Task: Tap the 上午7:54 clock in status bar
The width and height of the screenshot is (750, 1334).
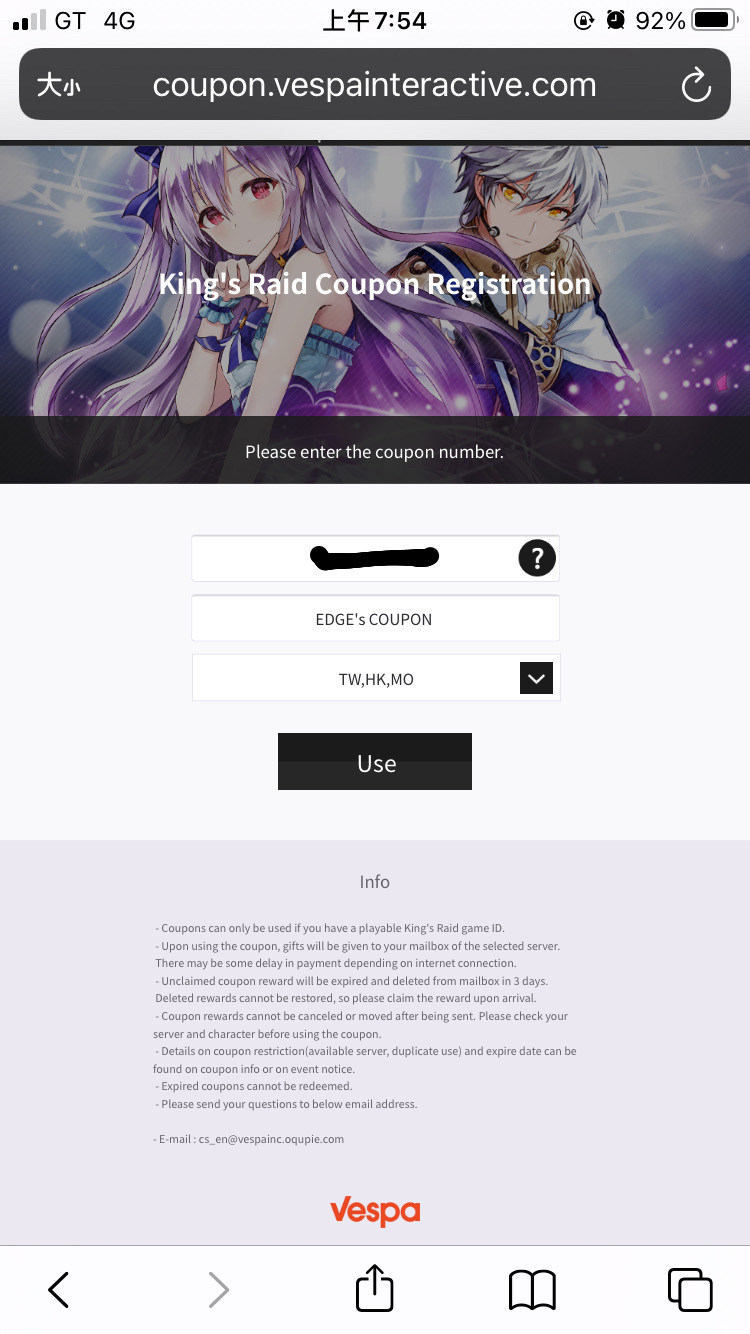Action: (x=375, y=20)
